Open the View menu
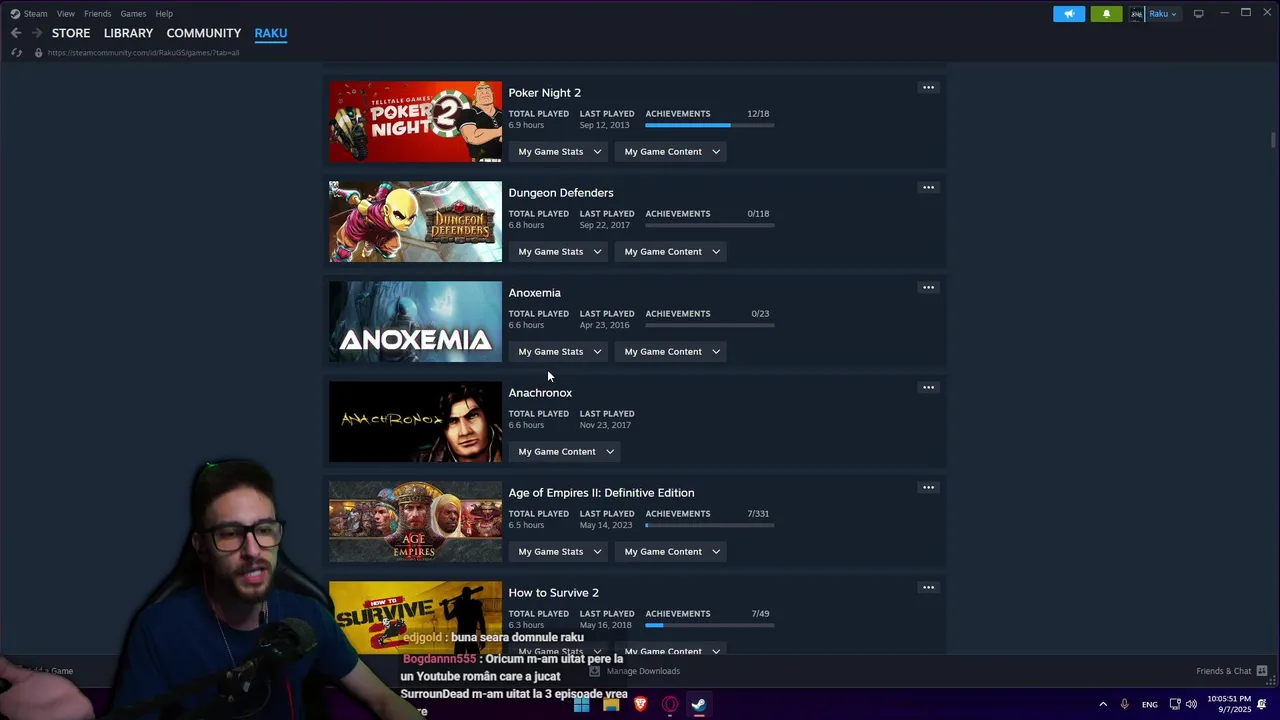 66,14
